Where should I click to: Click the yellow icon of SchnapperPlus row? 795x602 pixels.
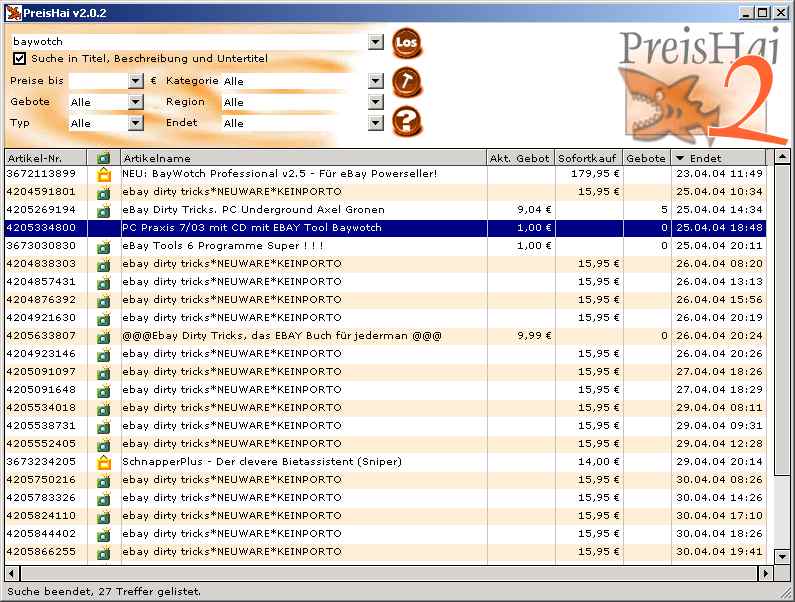click(x=104, y=462)
